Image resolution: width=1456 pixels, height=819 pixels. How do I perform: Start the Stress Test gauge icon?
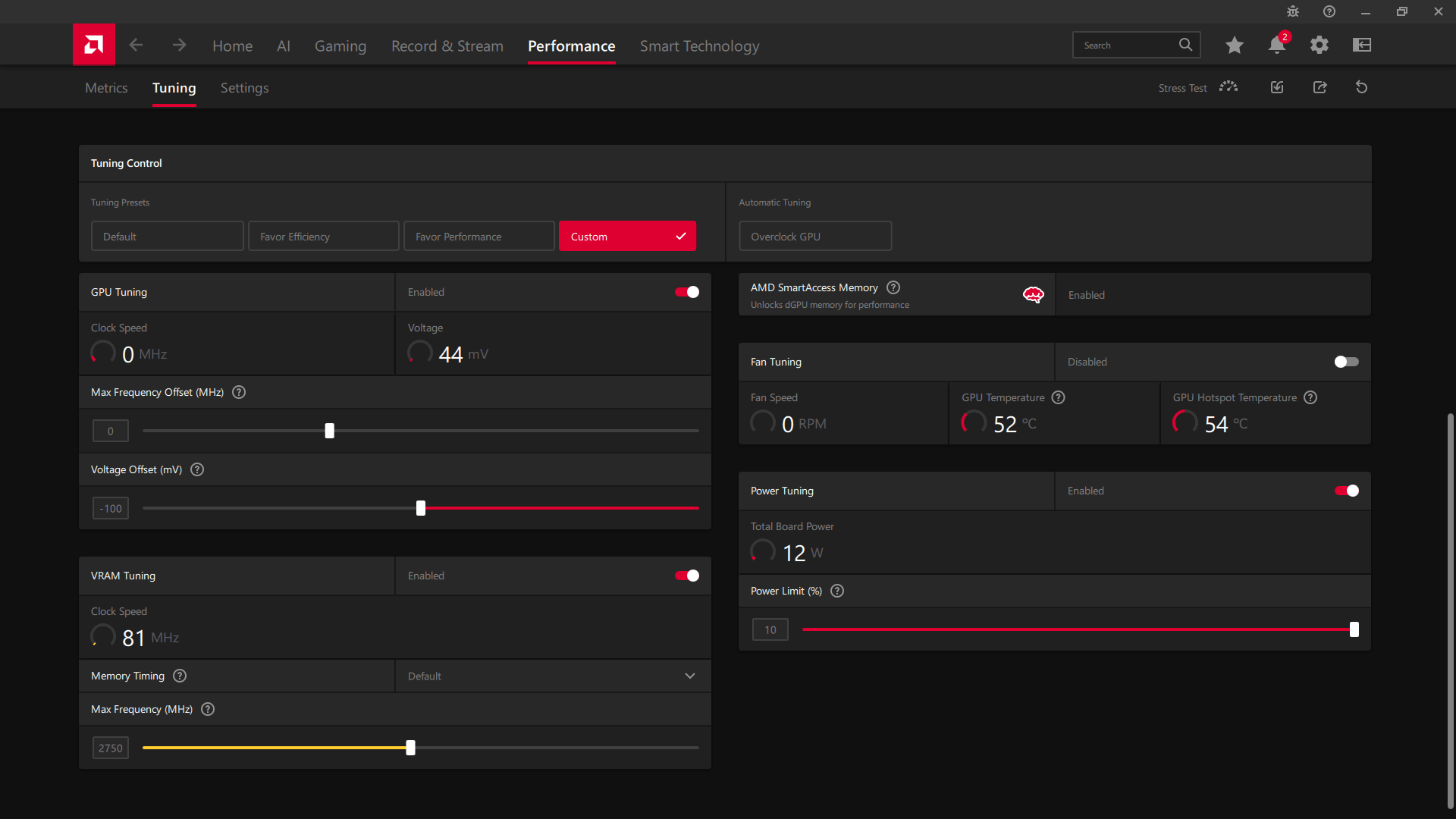click(x=1228, y=87)
